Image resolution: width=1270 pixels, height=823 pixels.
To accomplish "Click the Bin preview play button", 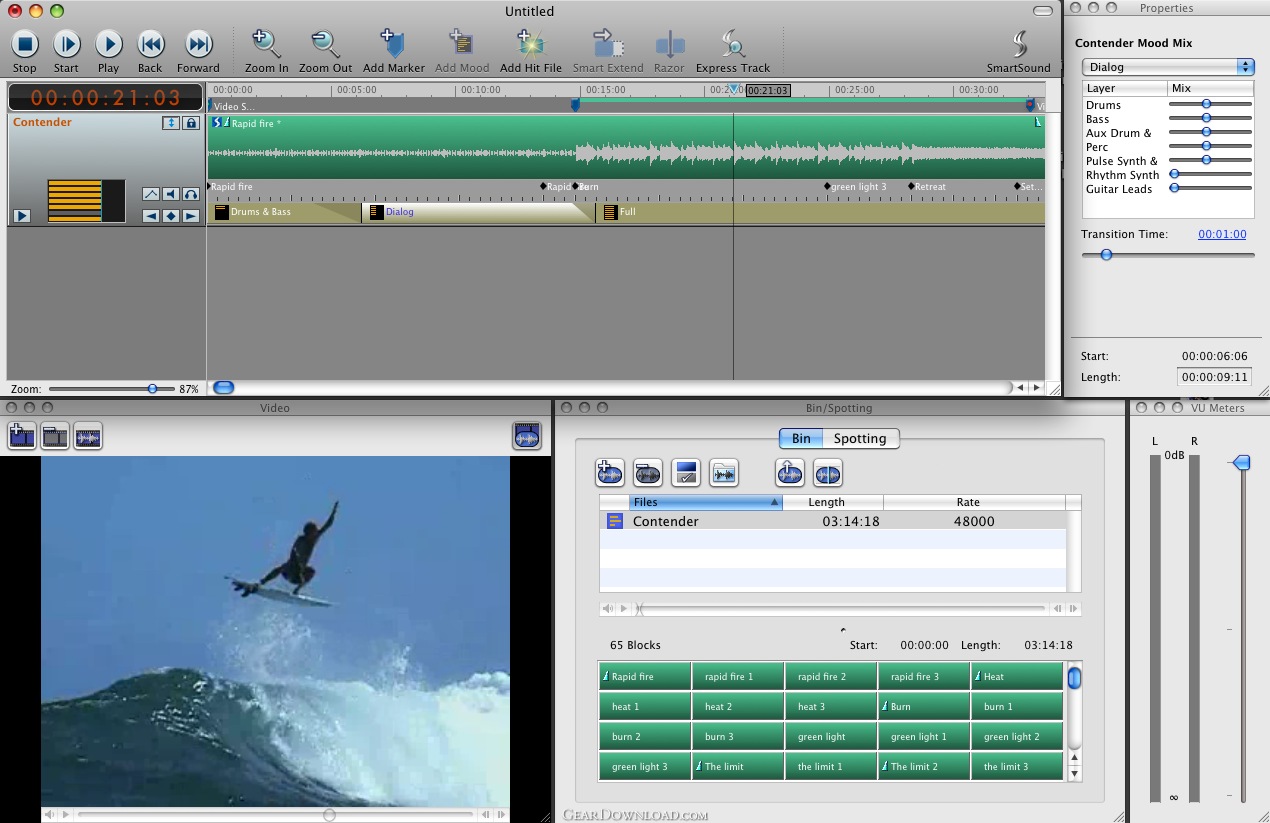I will [624, 608].
